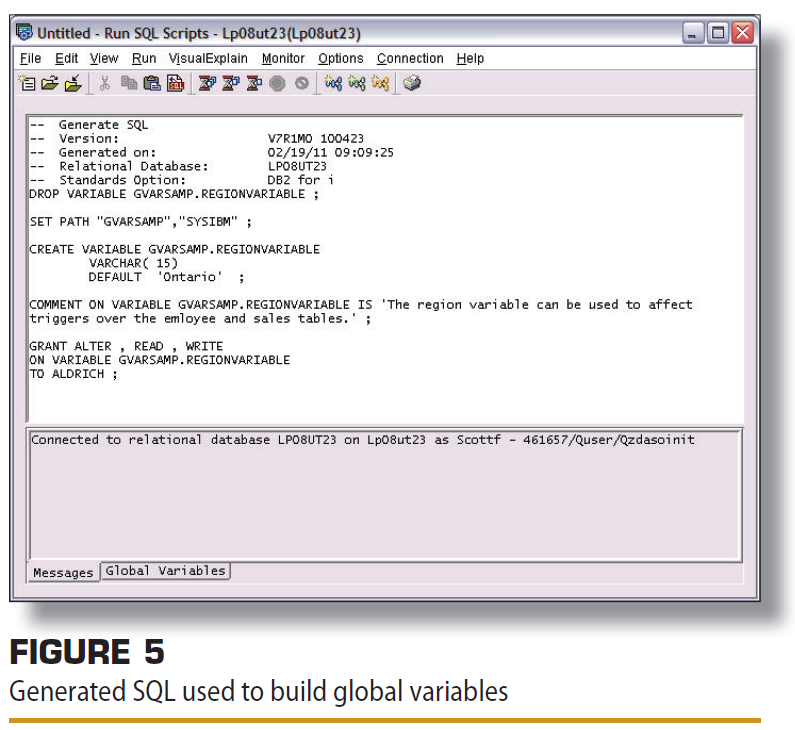Screen dimensions: 795x730
Task: Close the Run SQL Scripts window
Action: pos(742,33)
